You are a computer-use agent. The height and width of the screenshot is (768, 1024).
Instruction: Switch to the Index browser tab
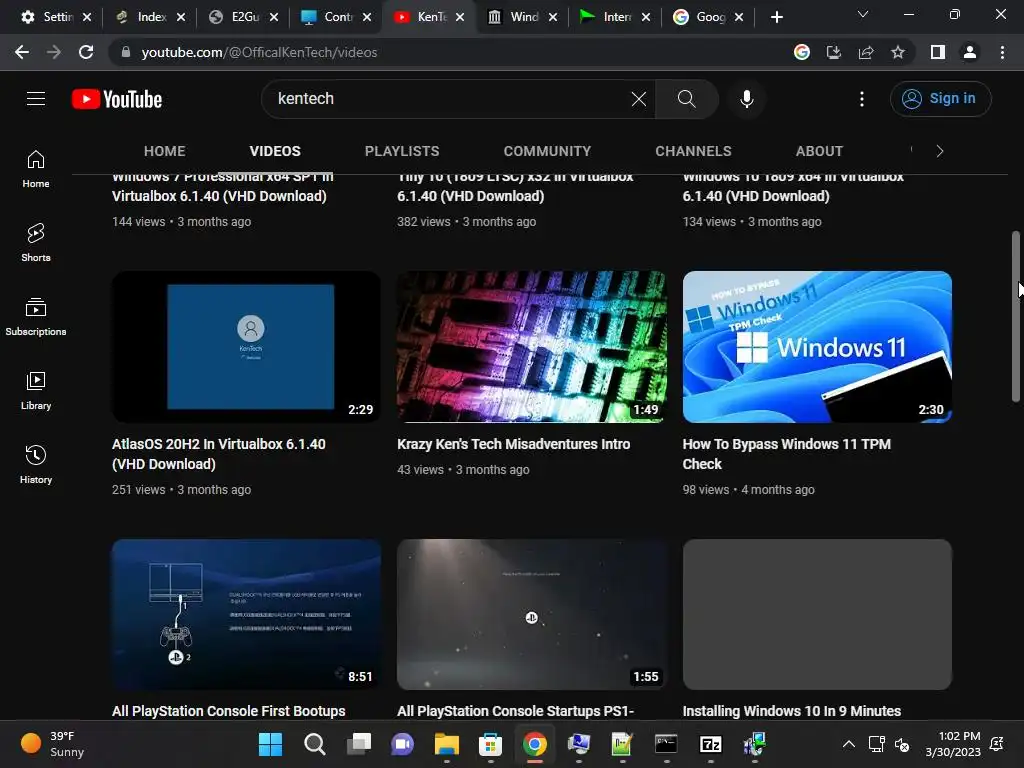[x=144, y=17]
